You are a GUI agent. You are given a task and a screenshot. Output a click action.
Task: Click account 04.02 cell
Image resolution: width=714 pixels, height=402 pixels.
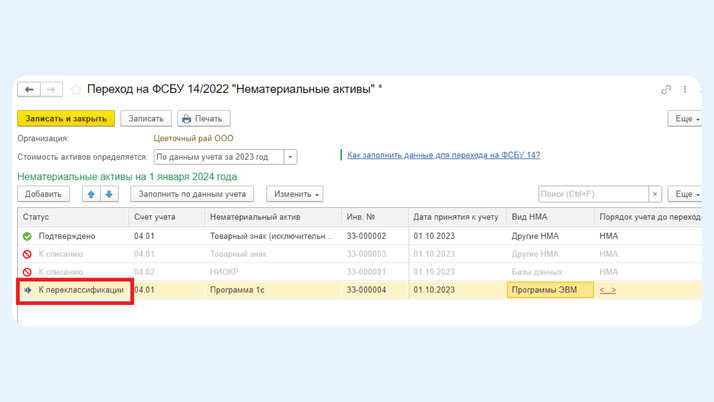pos(167,272)
